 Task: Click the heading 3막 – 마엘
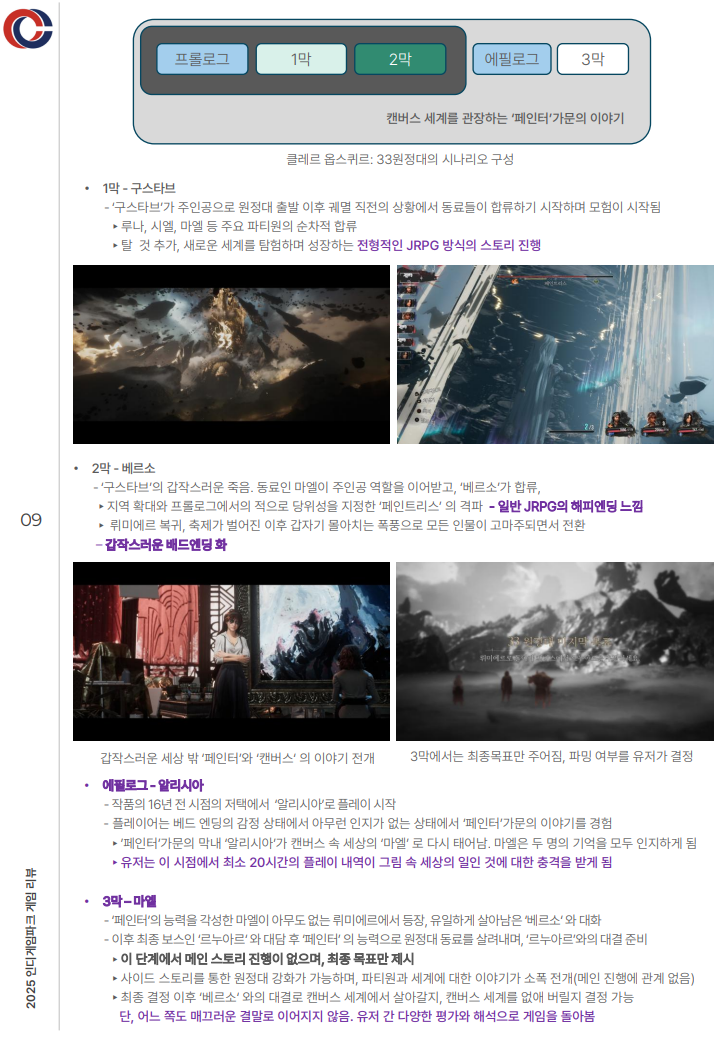pyautogui.click(x=129, y=901)
